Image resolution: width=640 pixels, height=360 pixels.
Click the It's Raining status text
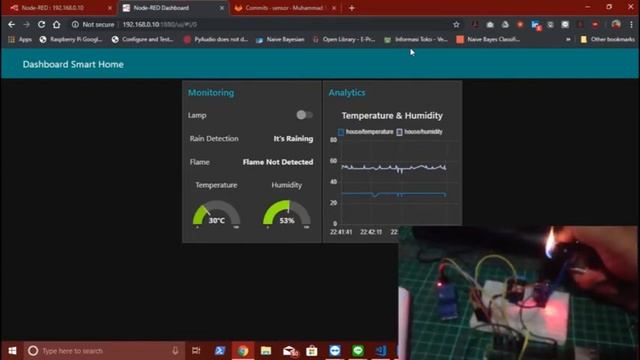tap(293, 139)
